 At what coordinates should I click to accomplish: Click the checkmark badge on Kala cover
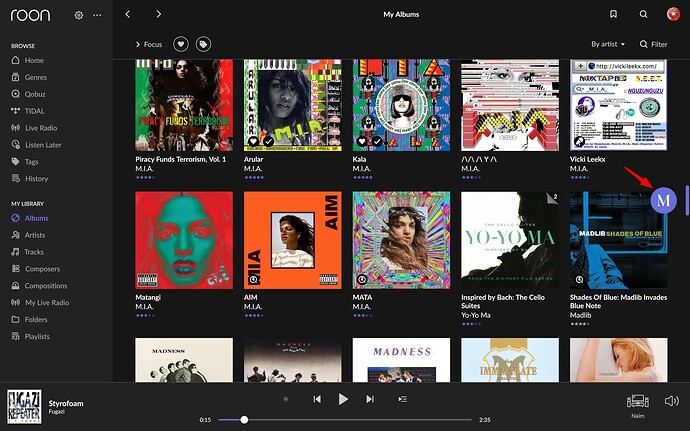(377, 141)
